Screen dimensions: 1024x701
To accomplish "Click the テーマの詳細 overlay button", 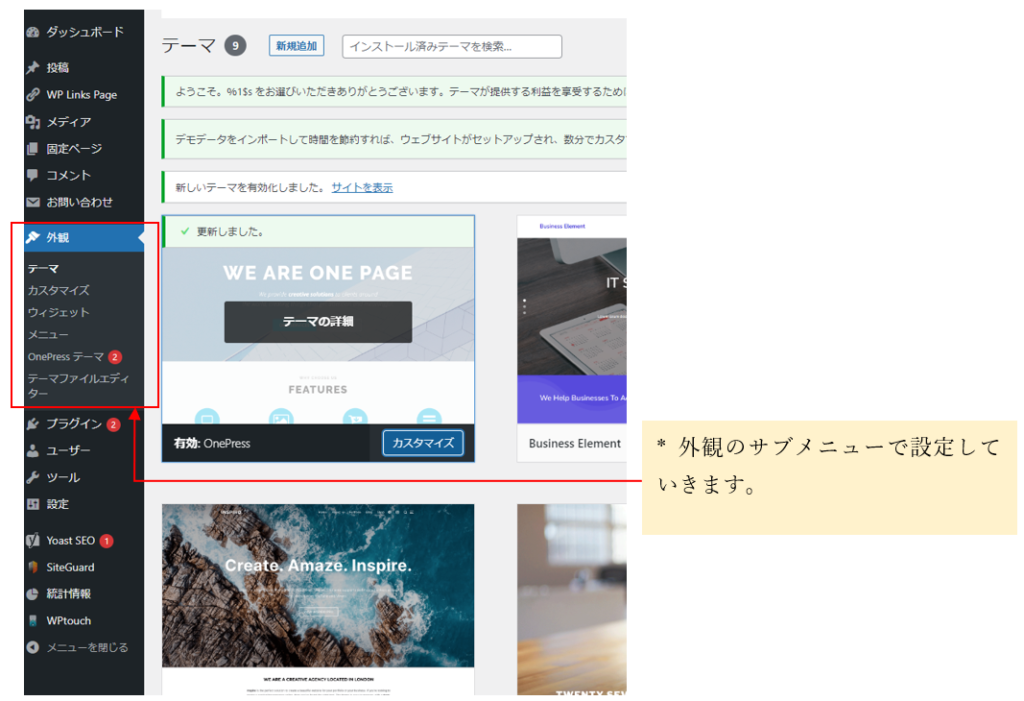I will pyautogui.click(x=317, y=322).
